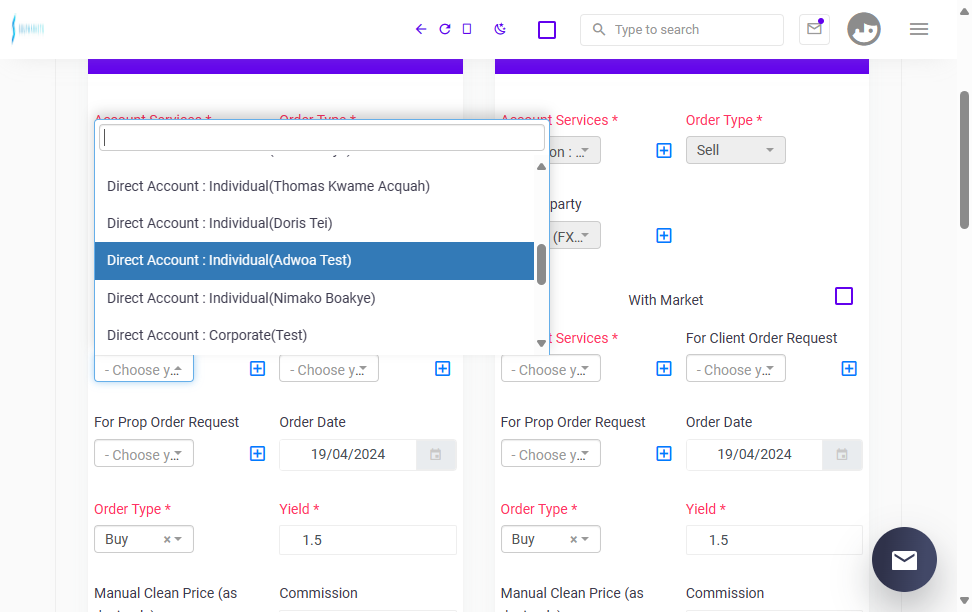
Task: Click dropdown list scroll down arrow
Action: tap(541, 343)
